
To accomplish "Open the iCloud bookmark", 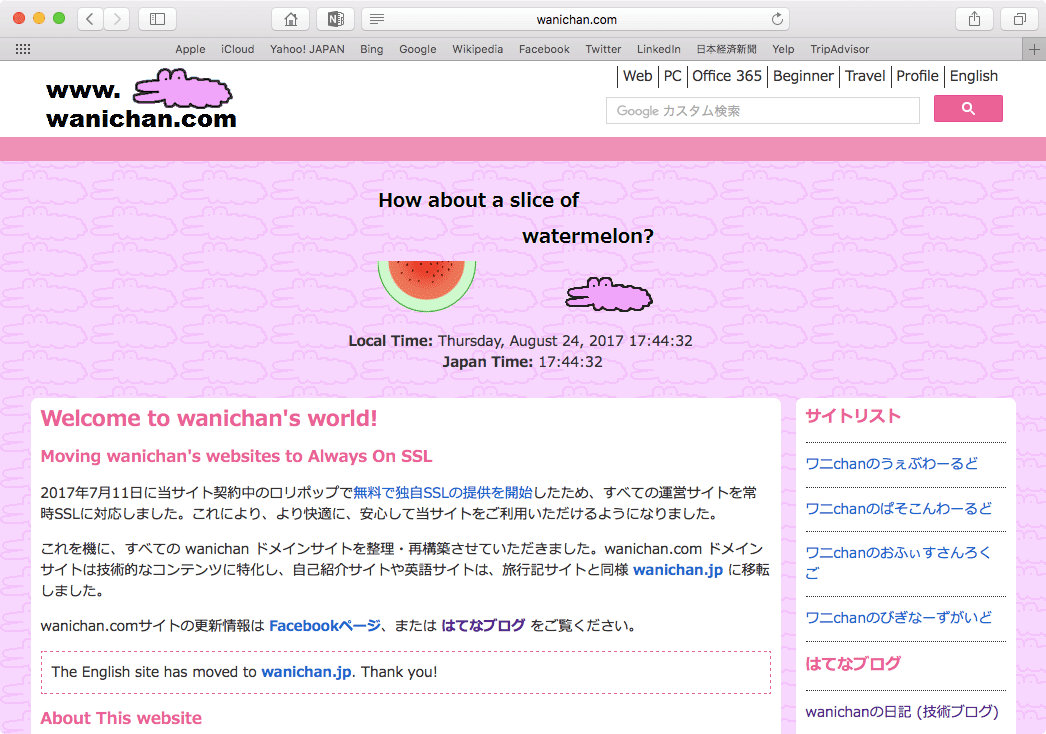I will [x=237, y=49].
